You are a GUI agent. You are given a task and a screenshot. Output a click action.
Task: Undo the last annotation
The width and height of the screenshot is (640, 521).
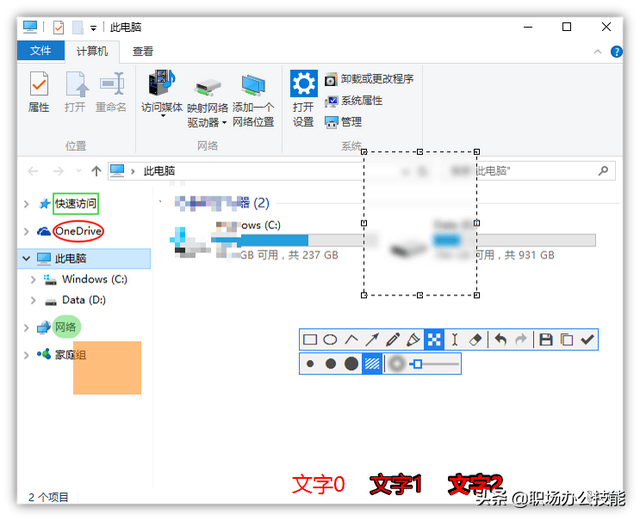[501, 340]
